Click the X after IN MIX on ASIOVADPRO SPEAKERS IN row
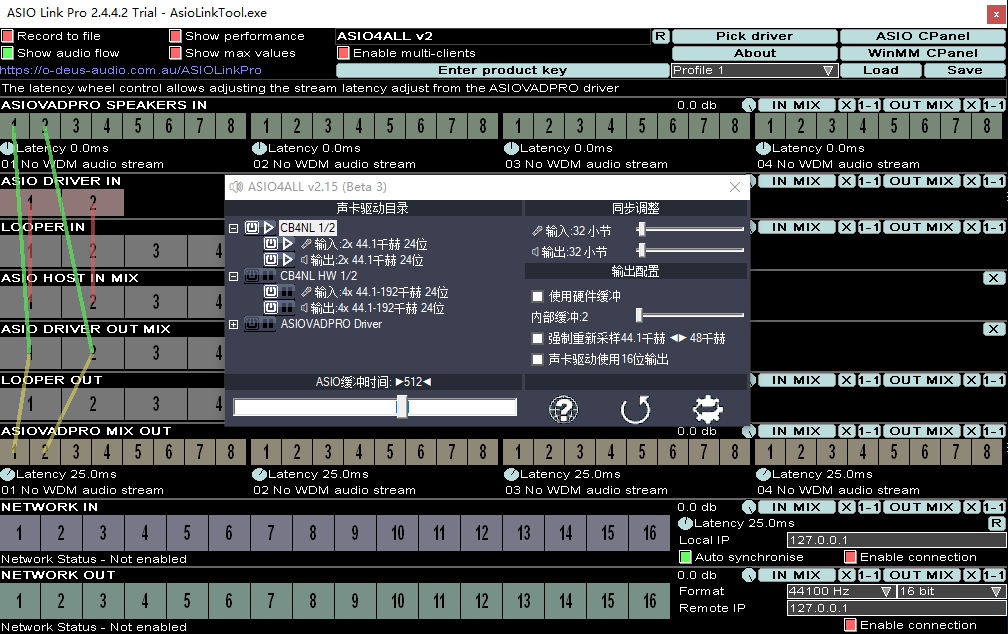The height and width of the screenshot is (634, 1008). point(847,105)
